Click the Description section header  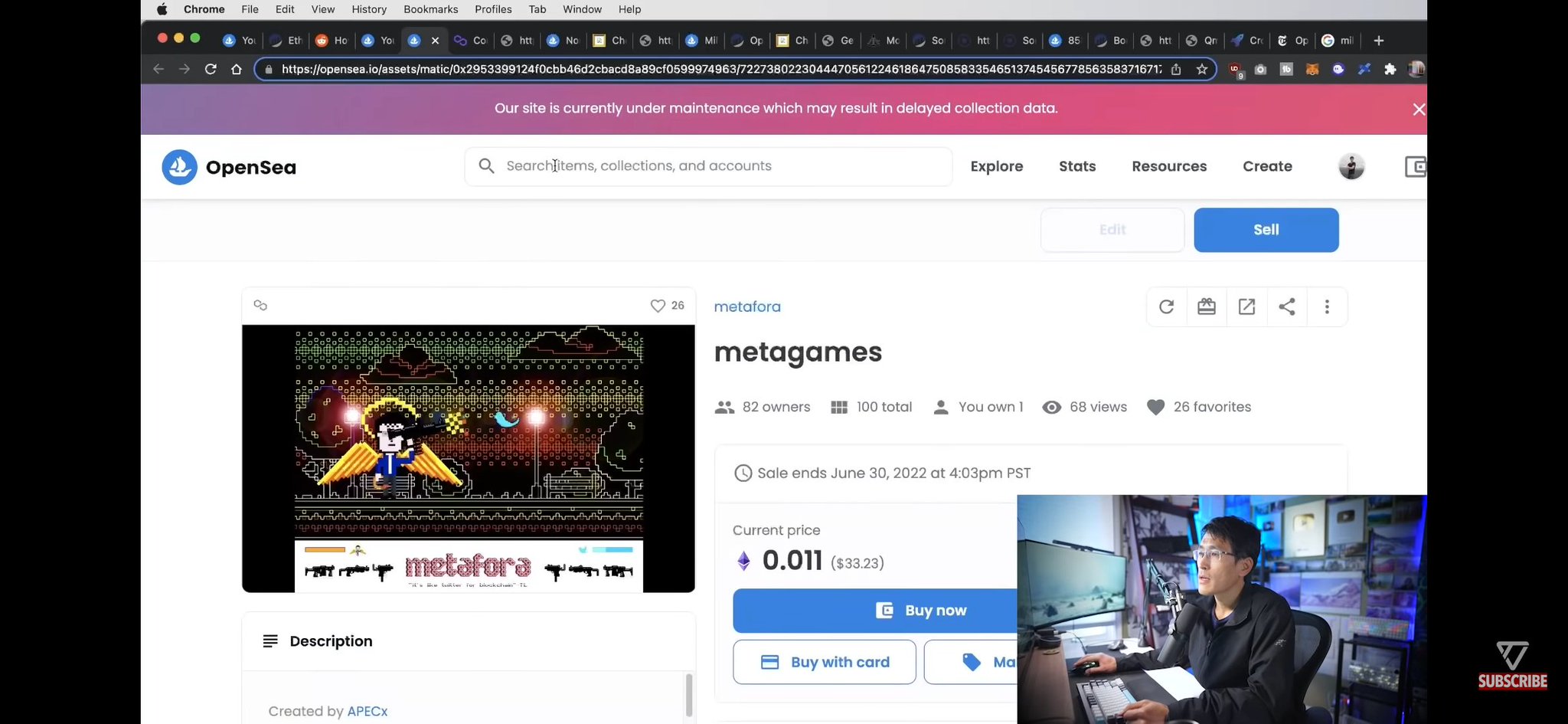point(469,641)
